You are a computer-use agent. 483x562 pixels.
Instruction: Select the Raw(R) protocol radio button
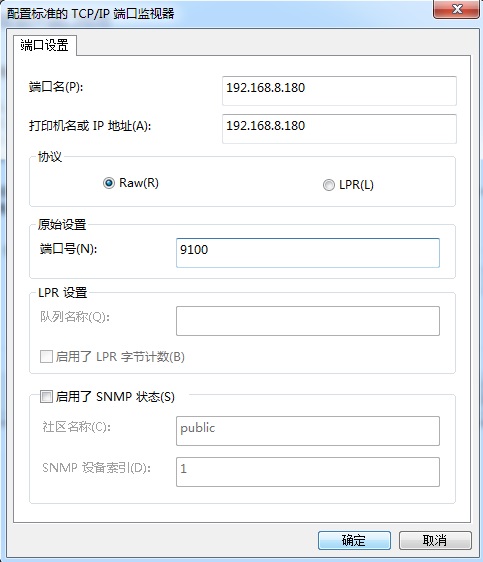[x=109, y=183]
